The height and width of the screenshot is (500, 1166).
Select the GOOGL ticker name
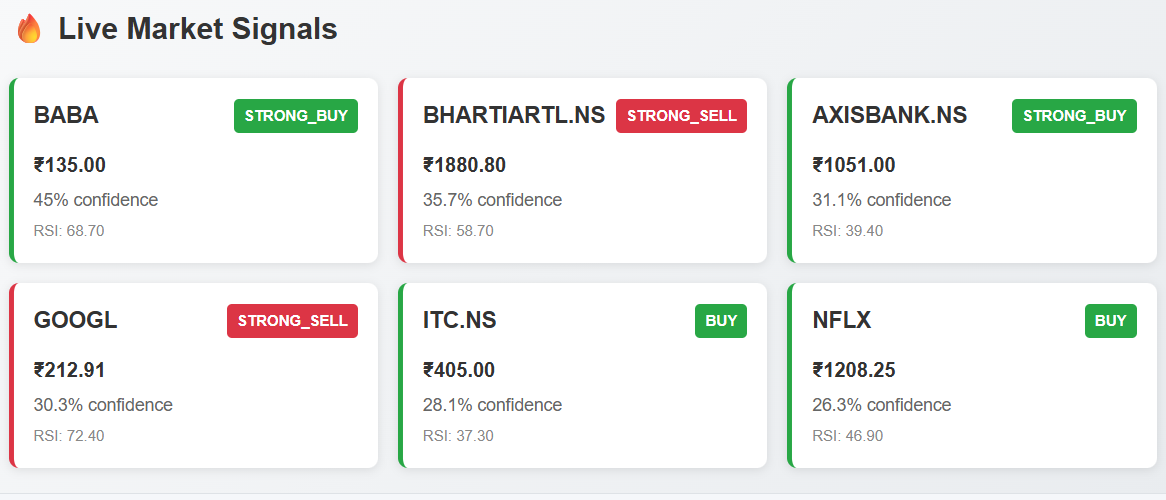tap(76, 321)
